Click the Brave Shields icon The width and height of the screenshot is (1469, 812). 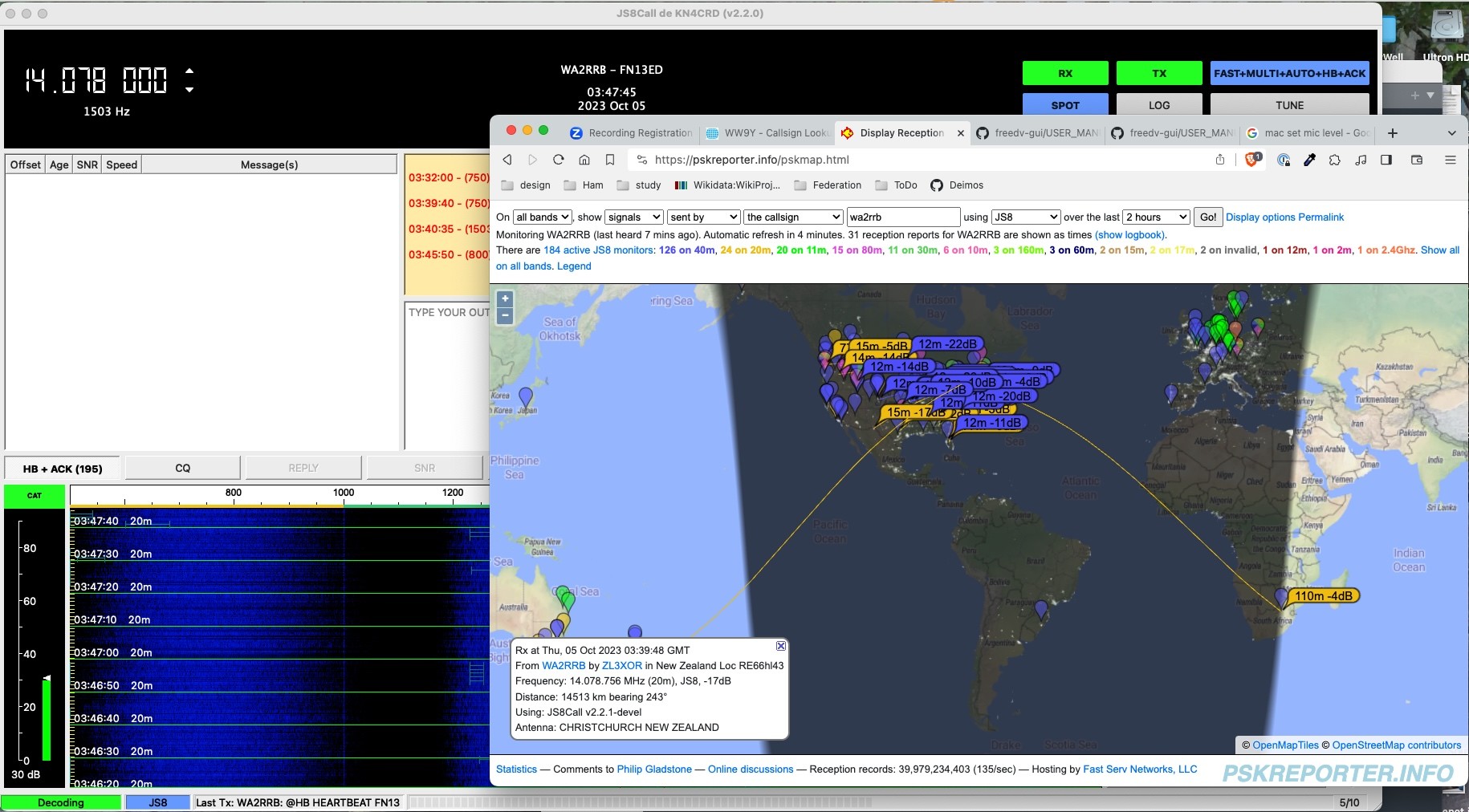(1251, 160)
